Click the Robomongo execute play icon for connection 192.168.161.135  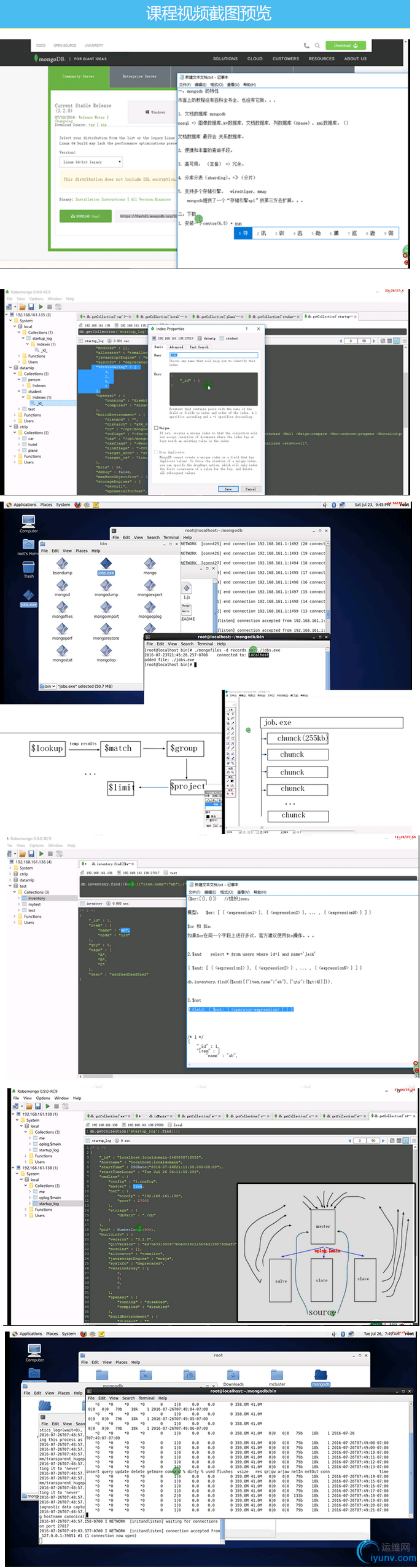pos(41,306)
